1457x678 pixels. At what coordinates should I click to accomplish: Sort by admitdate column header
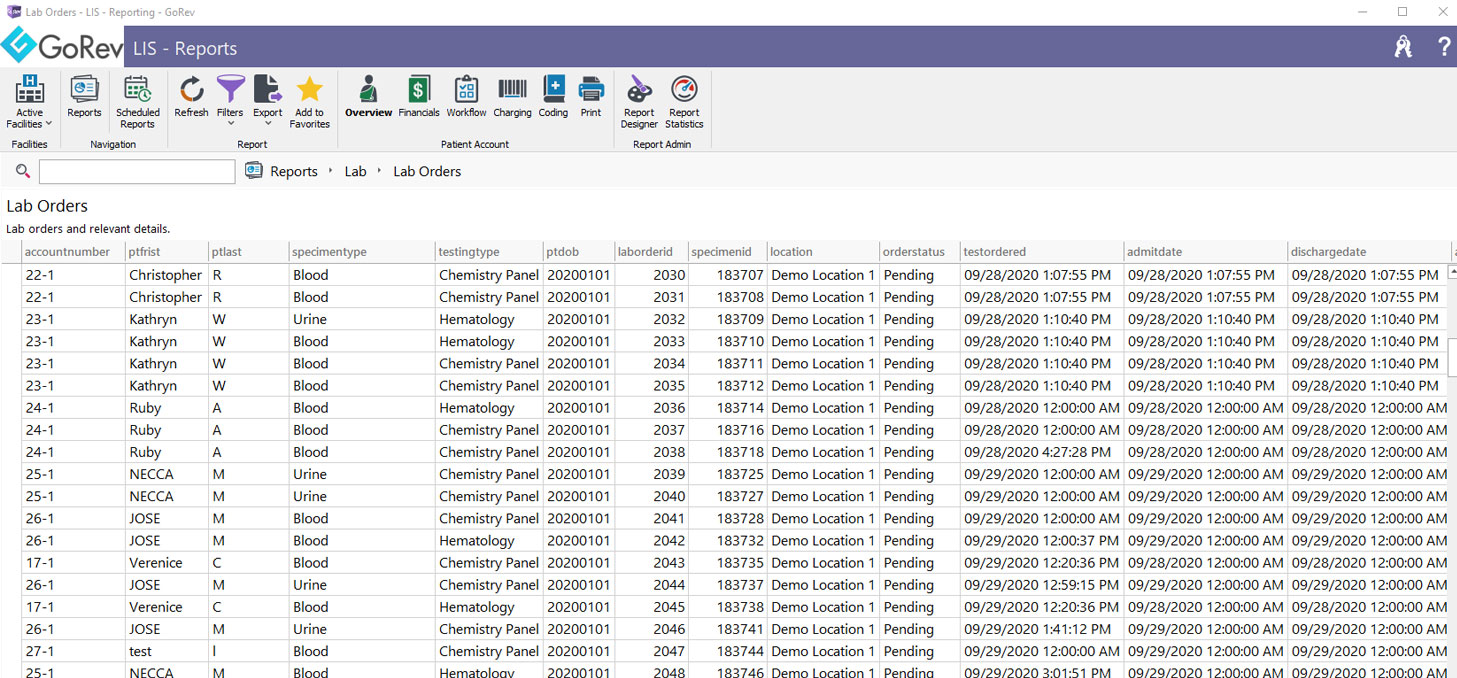(x=1206, y=252)
